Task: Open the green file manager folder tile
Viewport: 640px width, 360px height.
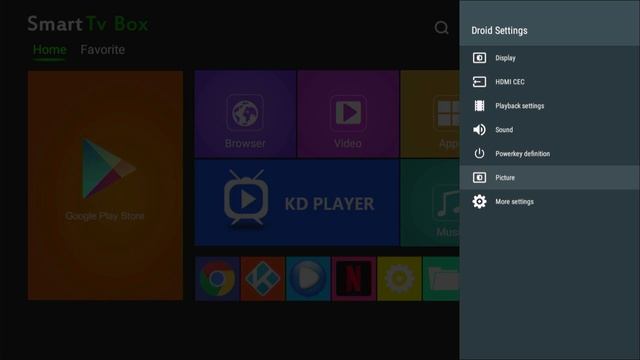Action: (441, 279)
